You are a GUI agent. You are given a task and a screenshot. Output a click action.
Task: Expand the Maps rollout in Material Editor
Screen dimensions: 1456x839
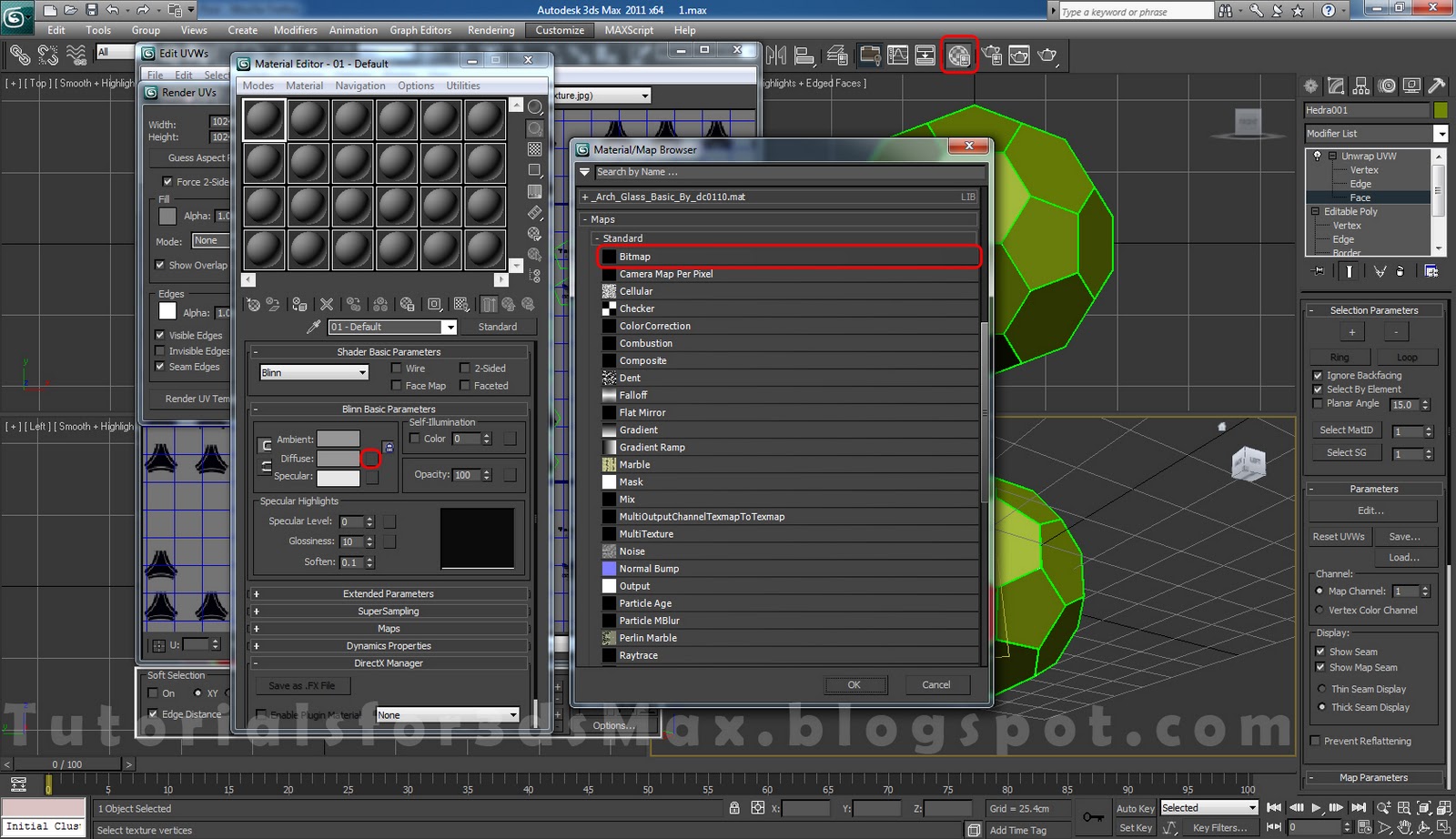pyautogui.click(x=389, y=629)
